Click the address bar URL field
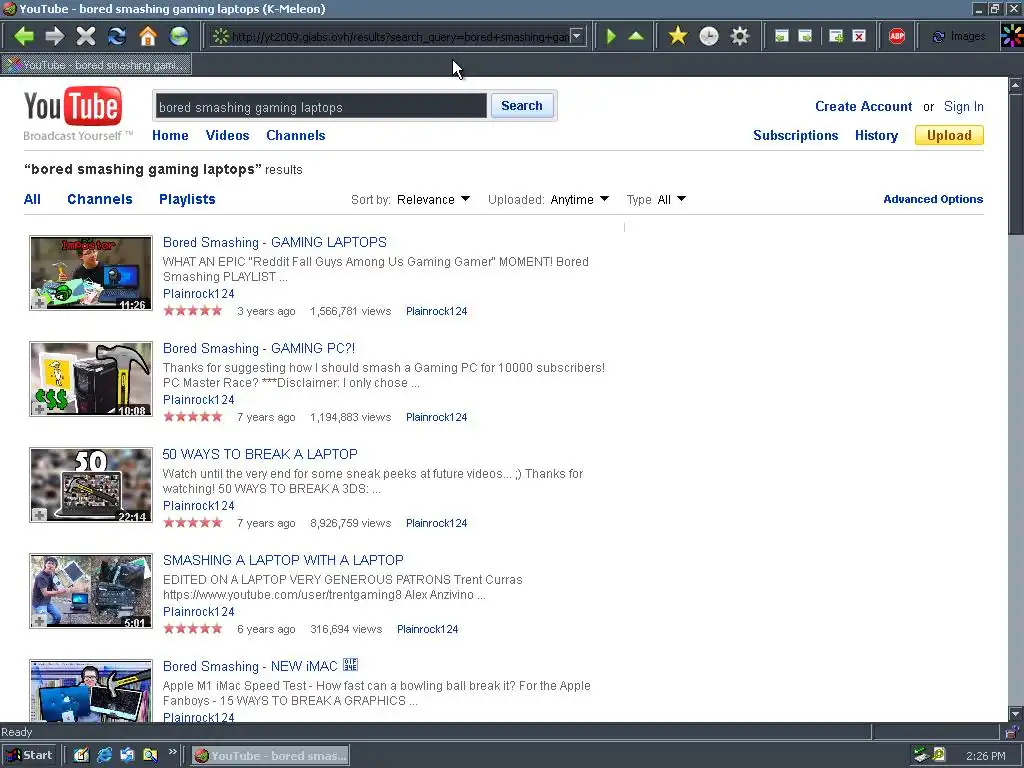Viewport: 1024px width, 768px height. coord(400,37)
